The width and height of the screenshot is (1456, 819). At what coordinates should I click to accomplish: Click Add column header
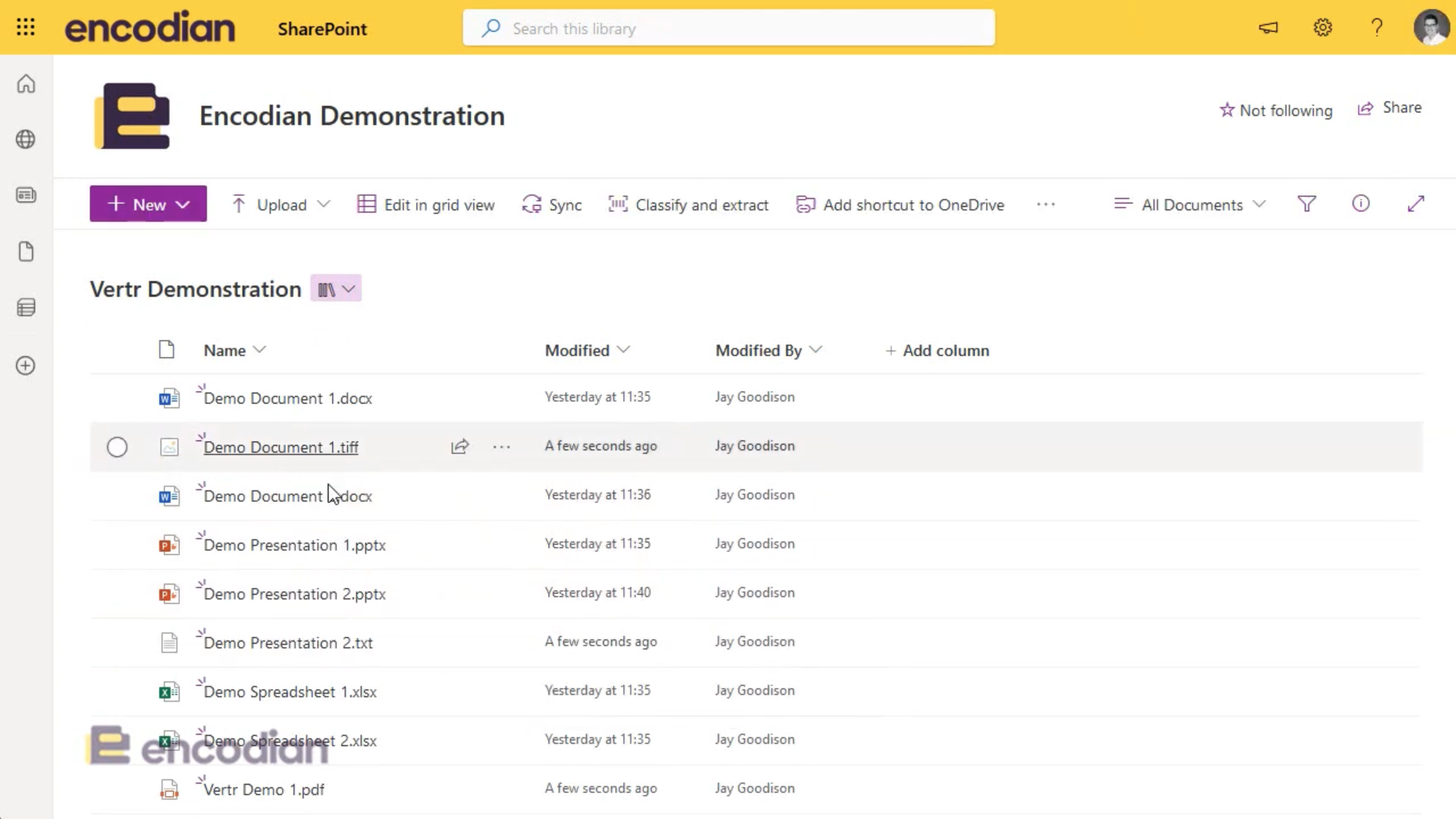pos(937,350)
